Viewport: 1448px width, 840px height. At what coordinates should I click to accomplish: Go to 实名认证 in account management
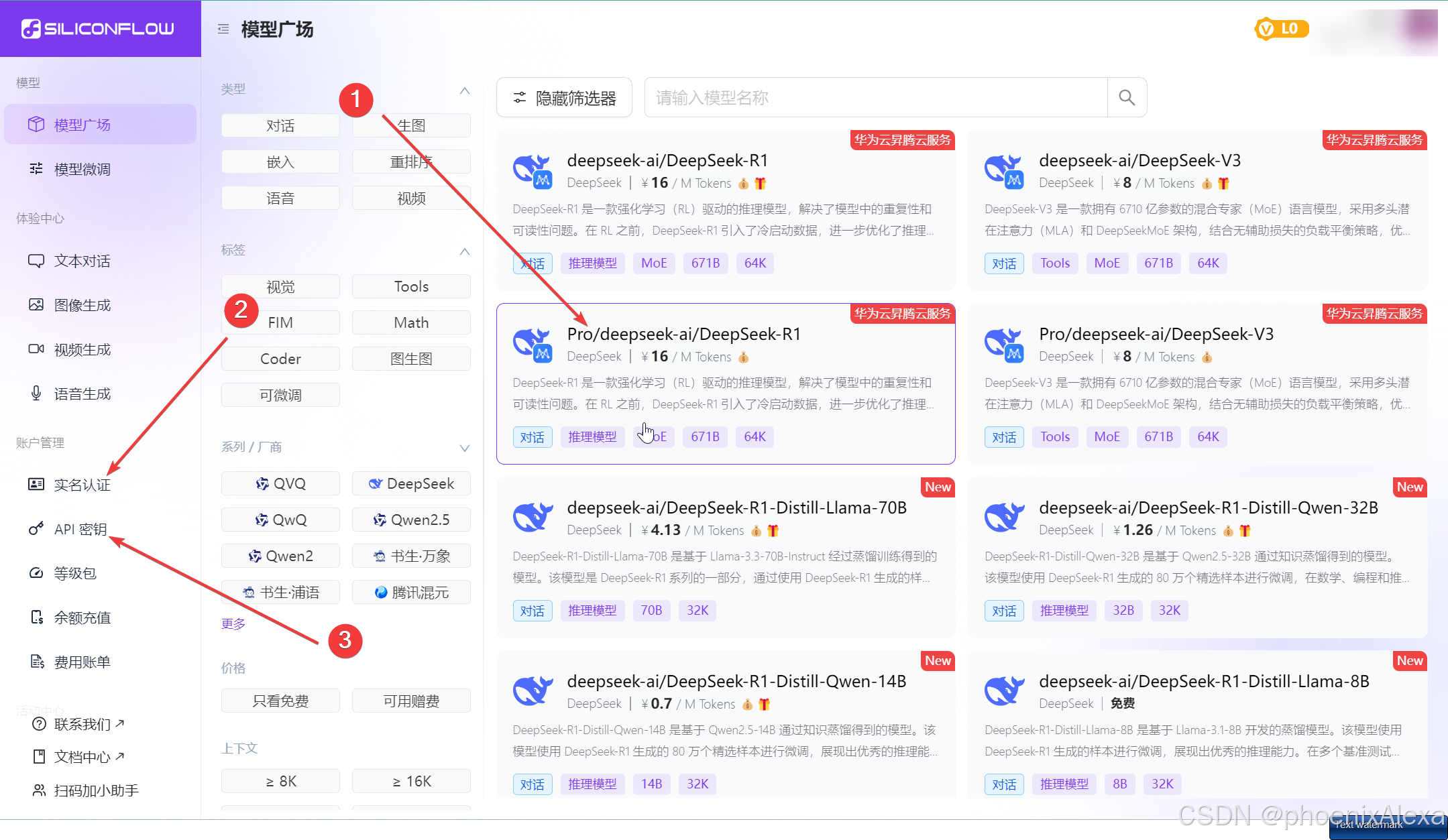click(82, 484)
